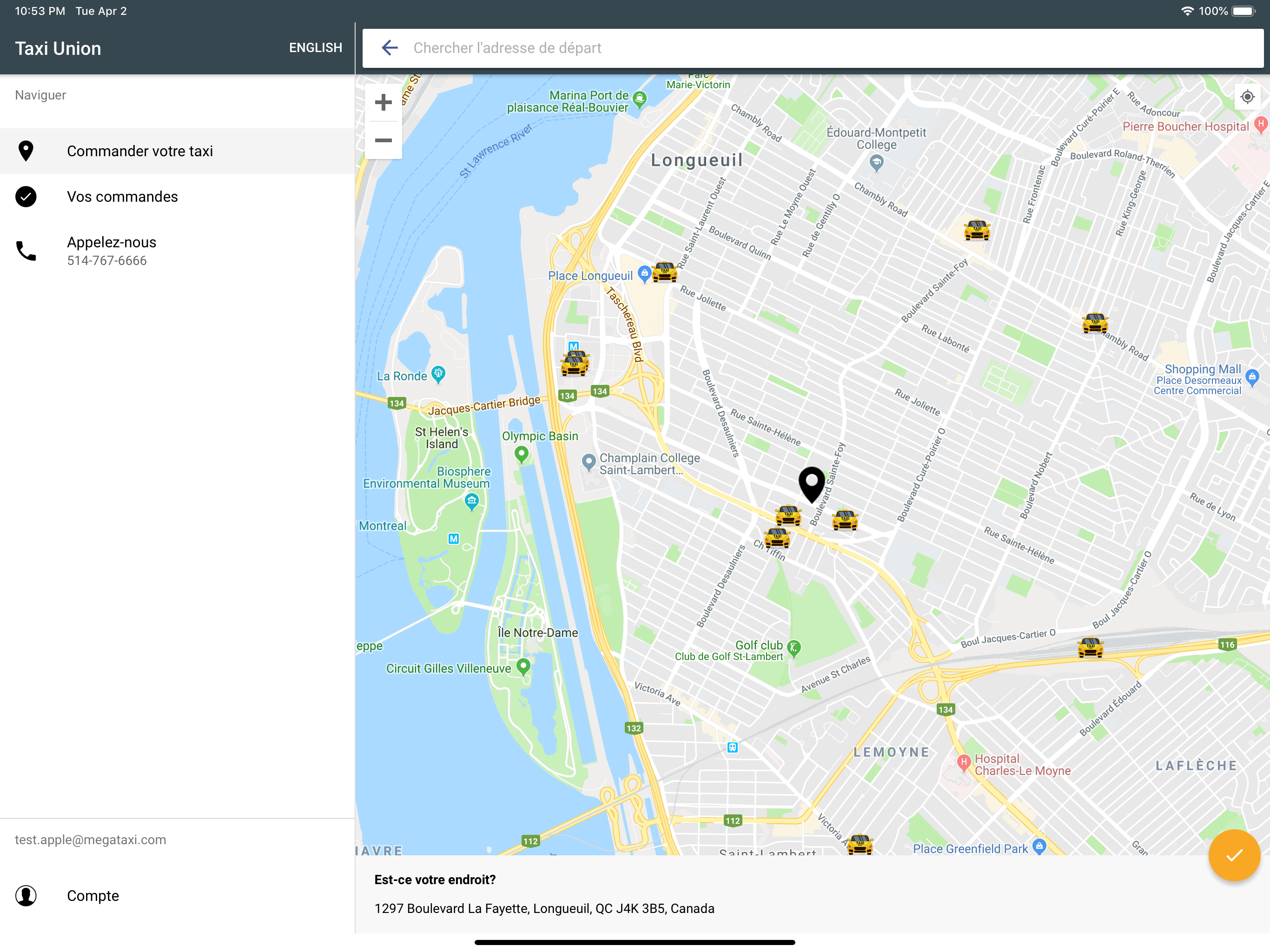Screen dimensions: 1270x952
Task: Switch the language to ENGLISH
Action: coord(315,48)
